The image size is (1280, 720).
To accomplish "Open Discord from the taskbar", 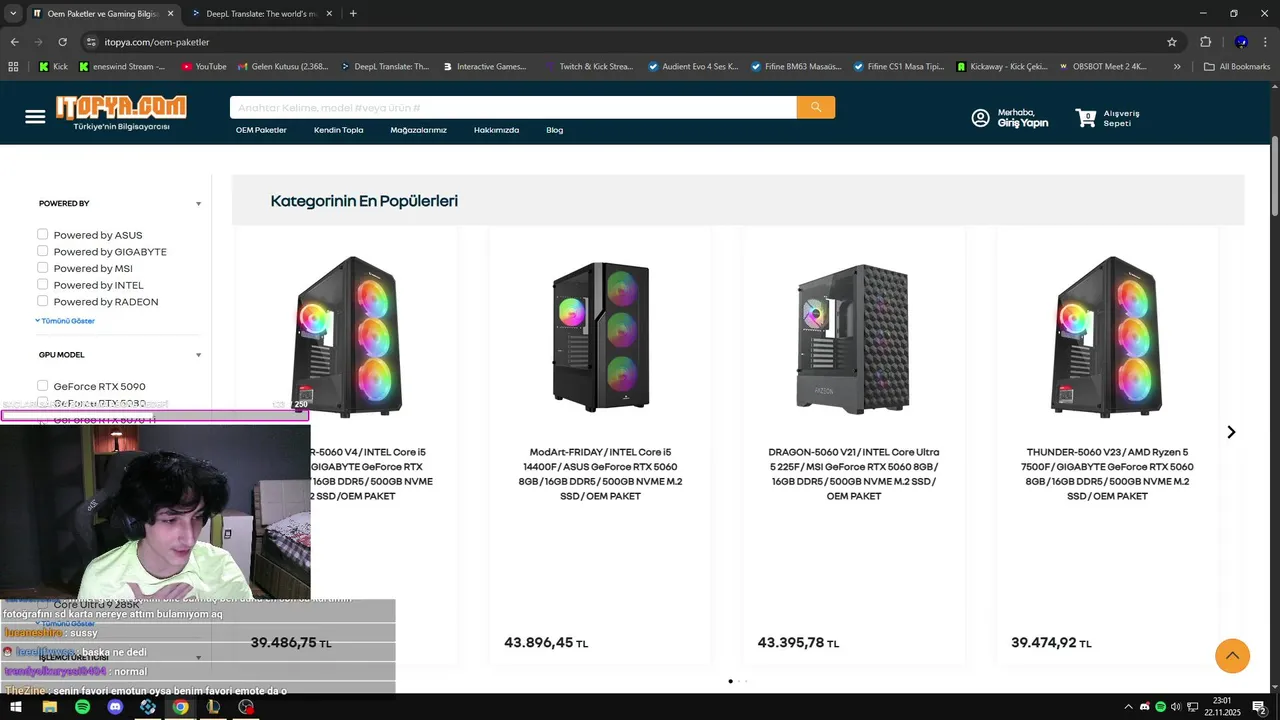I will click(x=115, y=707).
